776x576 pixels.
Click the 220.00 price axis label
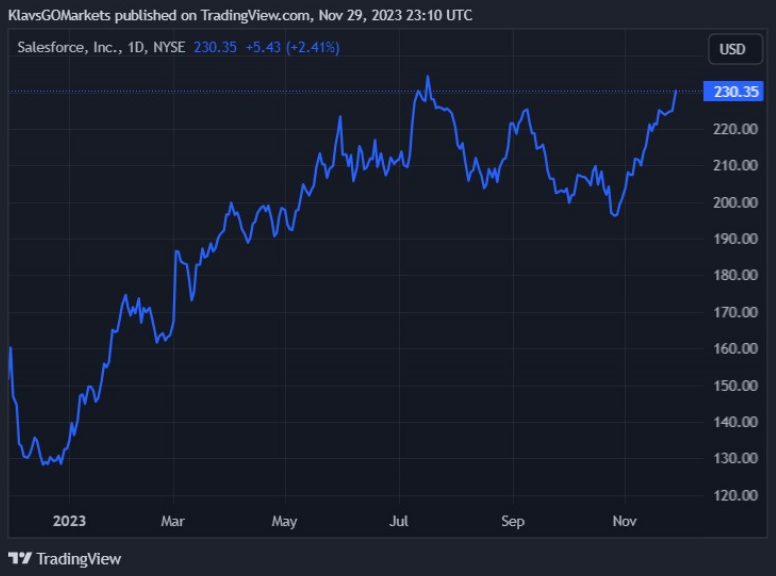[735, 129]
